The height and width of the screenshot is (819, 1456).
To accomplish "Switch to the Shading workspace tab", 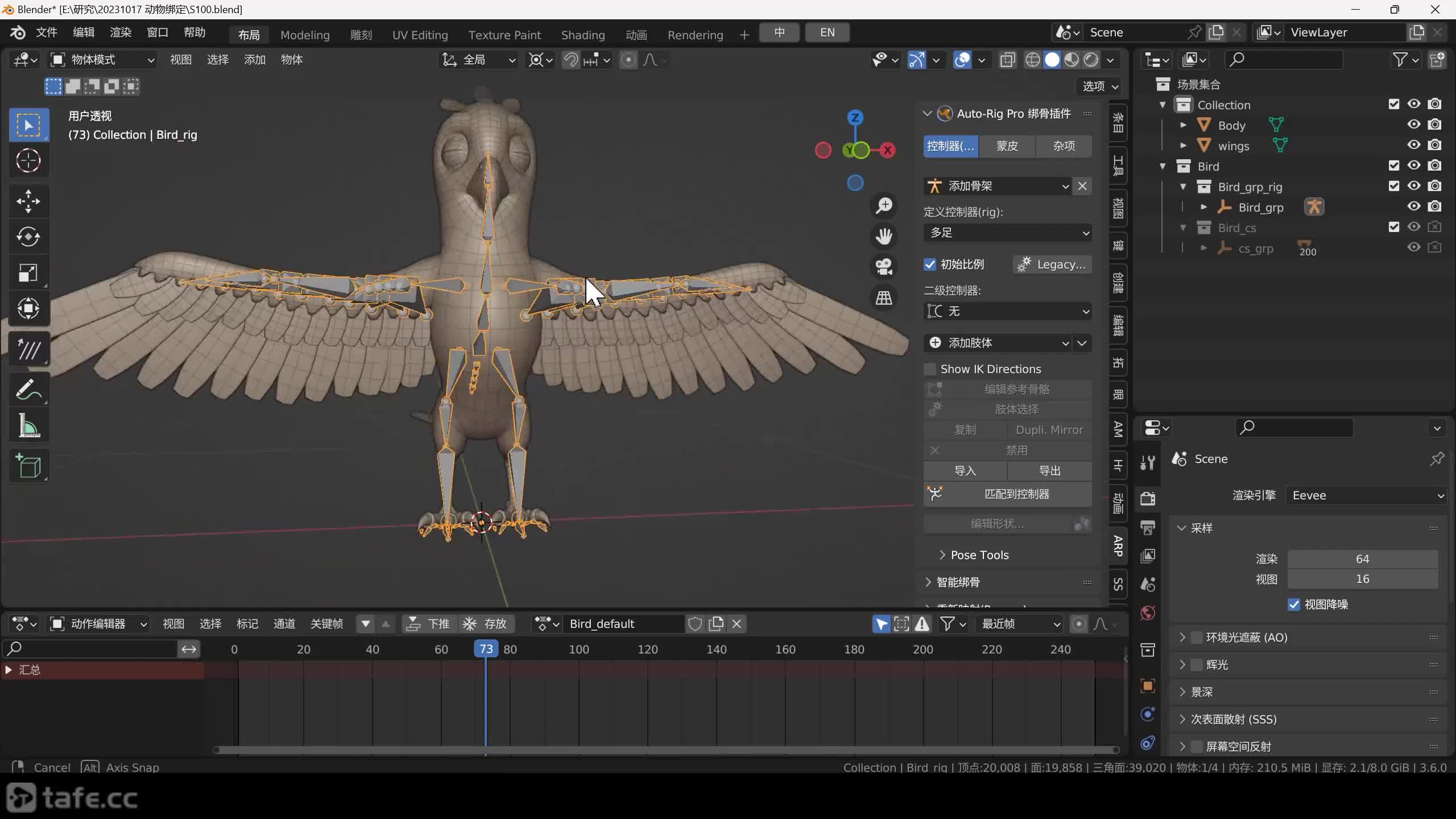I will pos(583,35).
